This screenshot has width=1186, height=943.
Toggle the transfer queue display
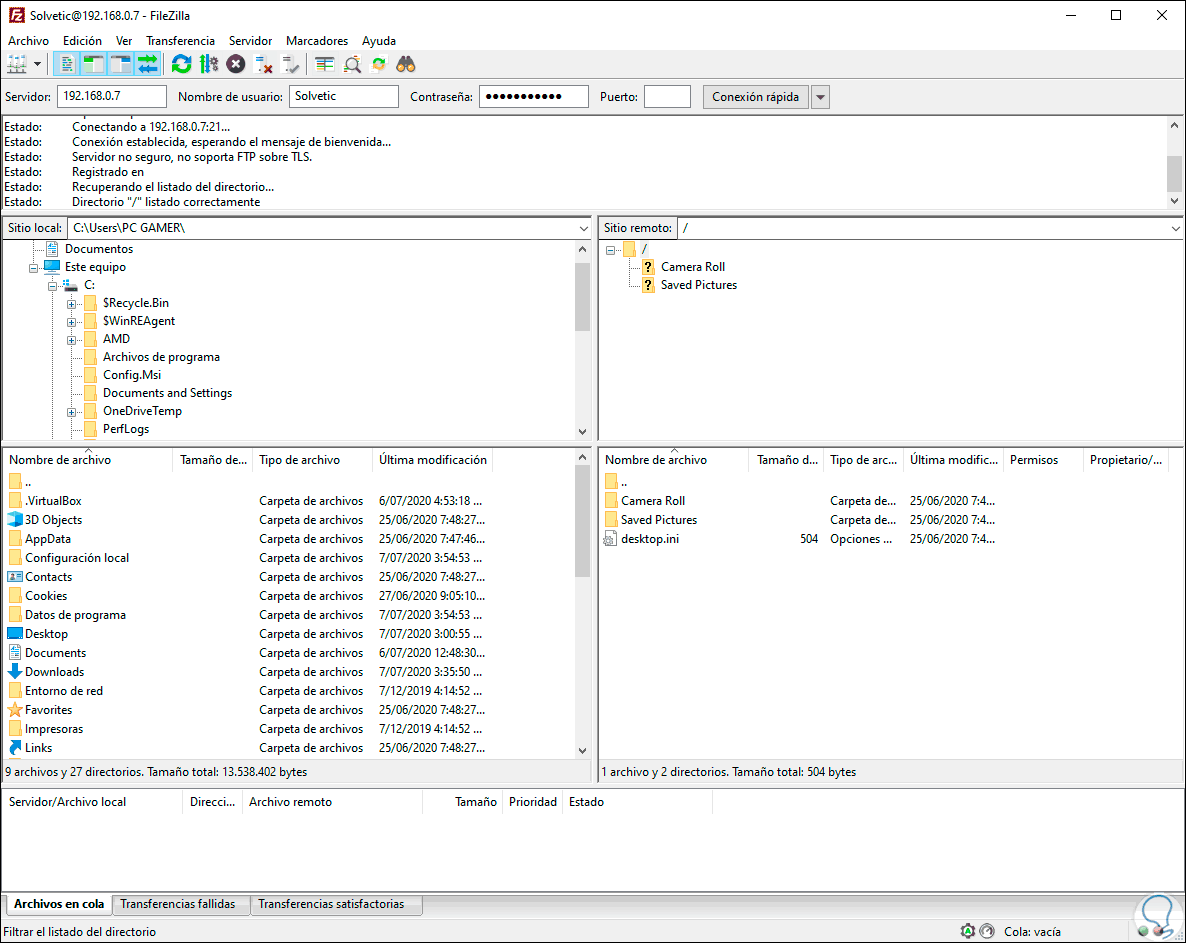(148, 64)
